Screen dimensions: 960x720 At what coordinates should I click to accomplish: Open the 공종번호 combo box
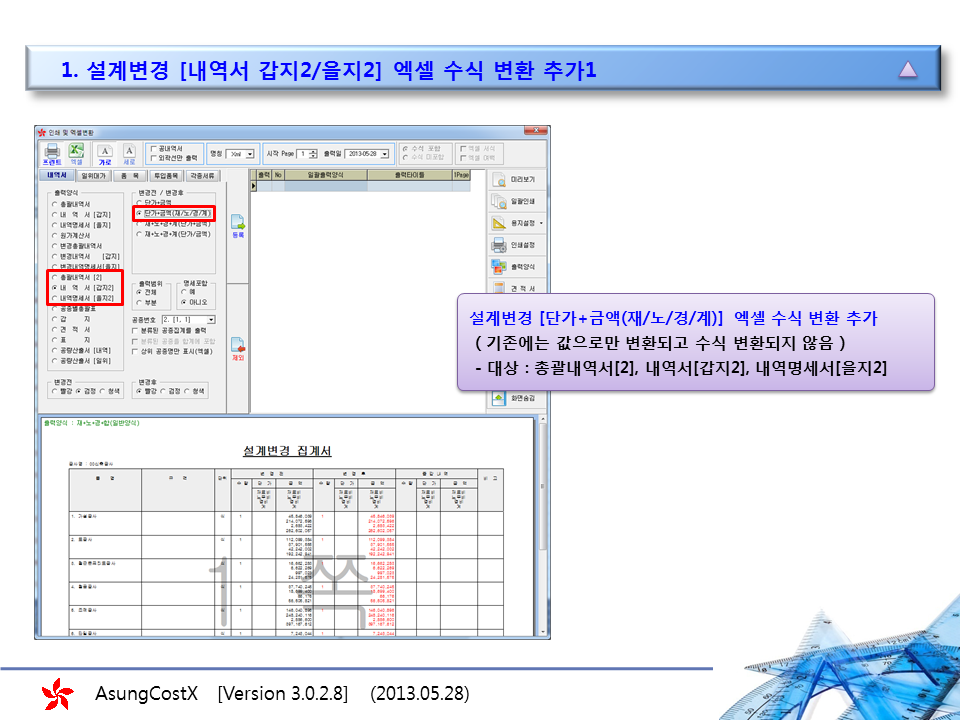211,319
